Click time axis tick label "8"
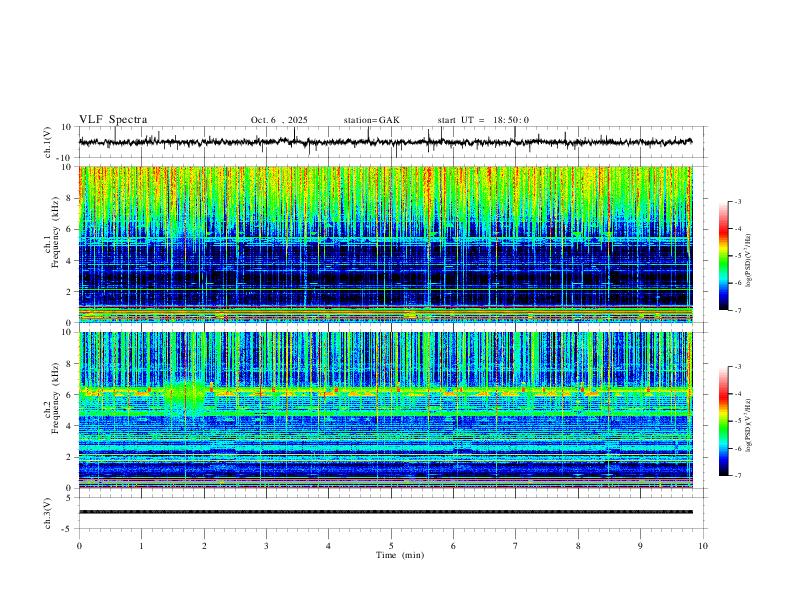 [x=578, y=546]
